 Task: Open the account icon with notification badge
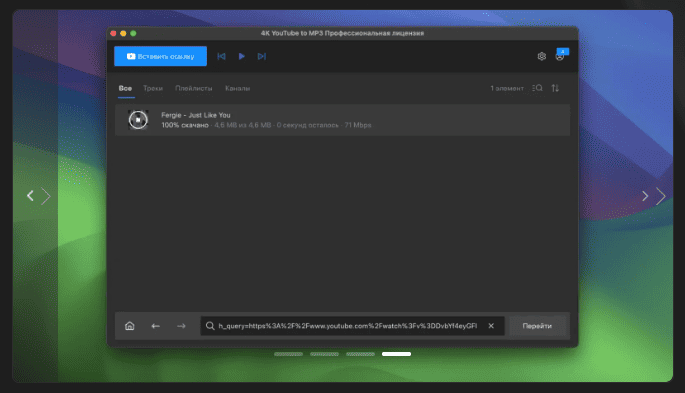click(561, 55)
